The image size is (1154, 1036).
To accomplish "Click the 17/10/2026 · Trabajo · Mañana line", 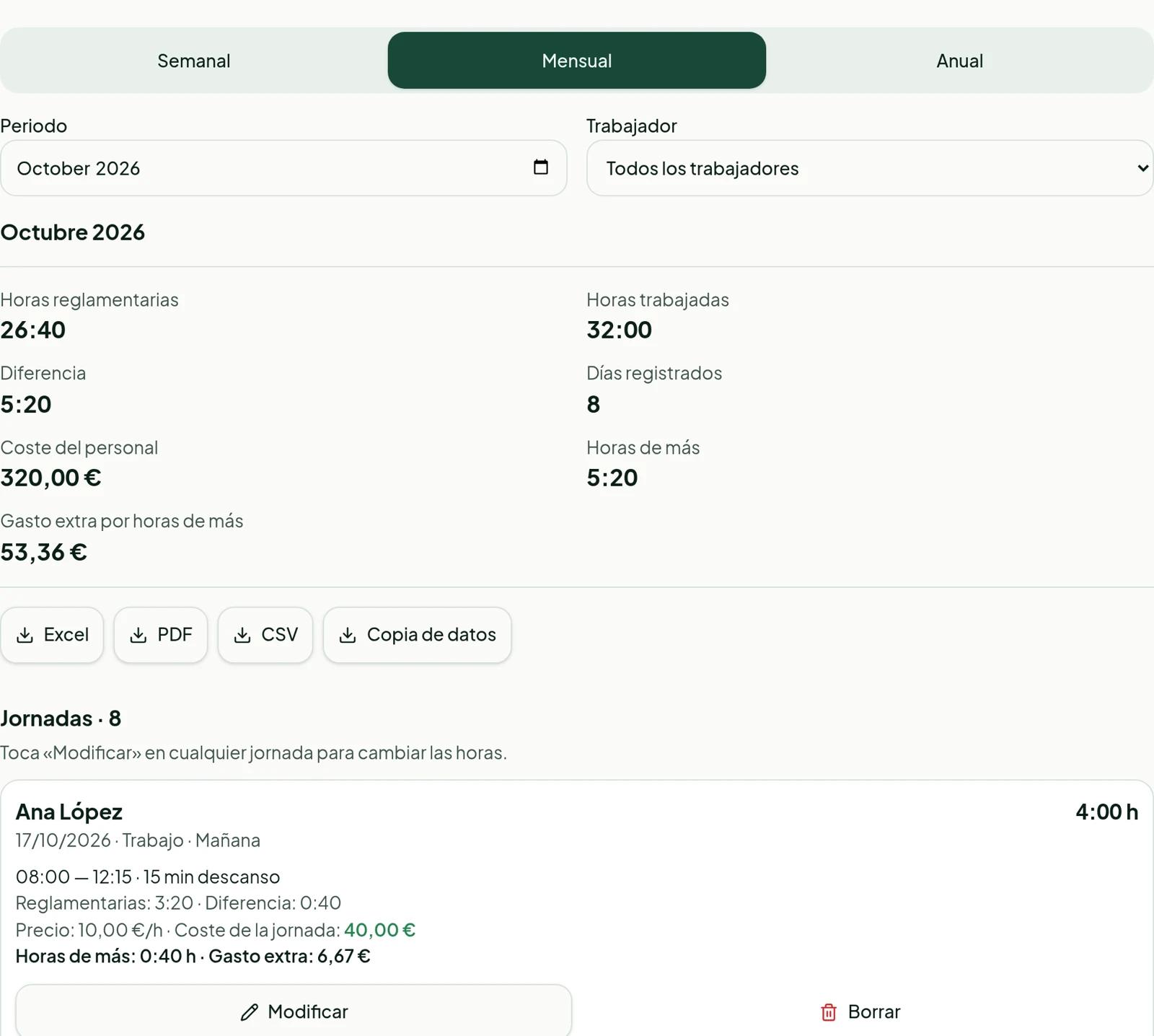I will (138, 840).
